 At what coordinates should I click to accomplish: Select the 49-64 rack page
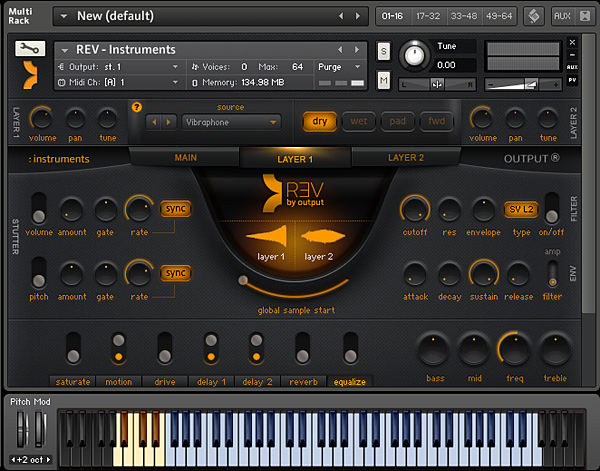coord(499,16)
